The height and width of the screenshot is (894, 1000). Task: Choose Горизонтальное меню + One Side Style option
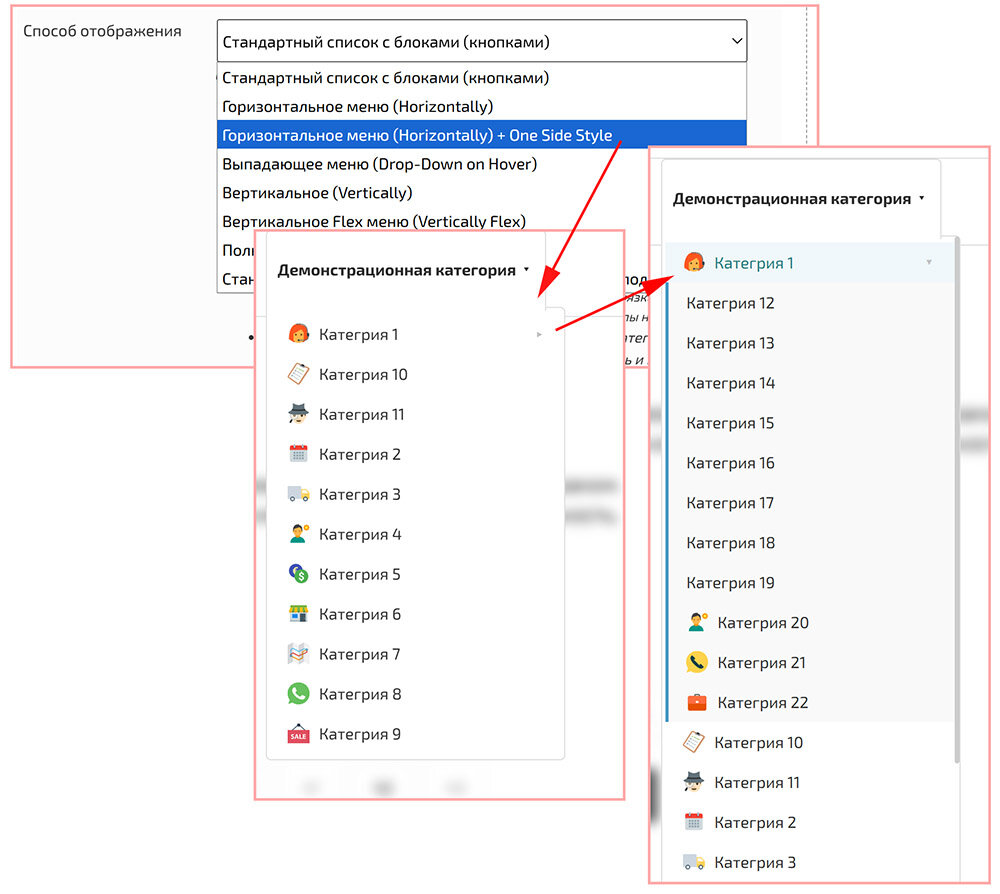[417, 135]
